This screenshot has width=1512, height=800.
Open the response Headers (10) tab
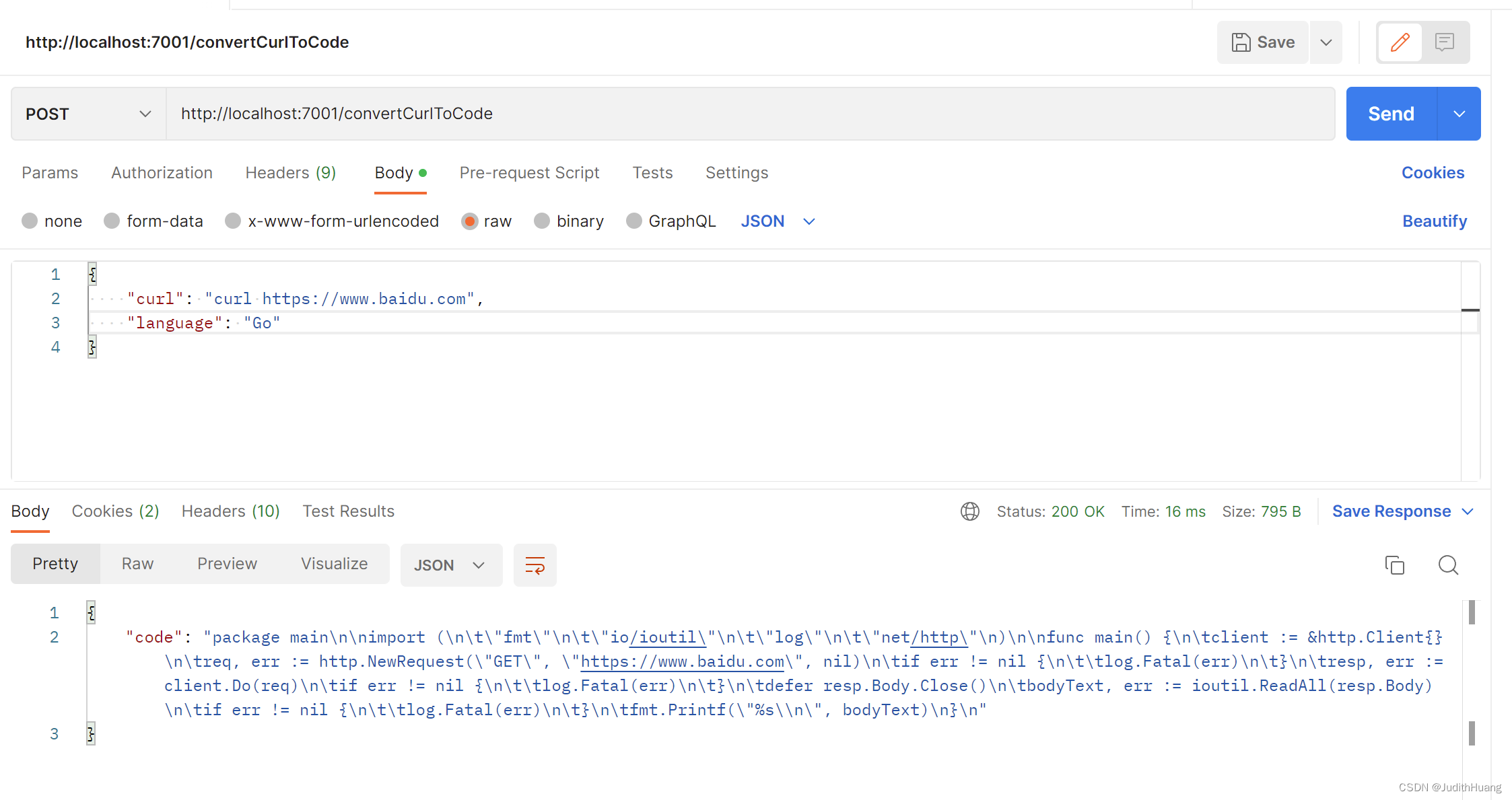click(x=231, y=511)
